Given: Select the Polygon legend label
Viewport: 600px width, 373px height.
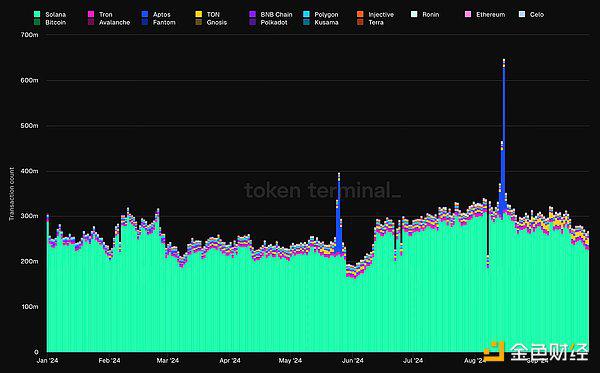Looking at the screenshot, I should point(326,14).
